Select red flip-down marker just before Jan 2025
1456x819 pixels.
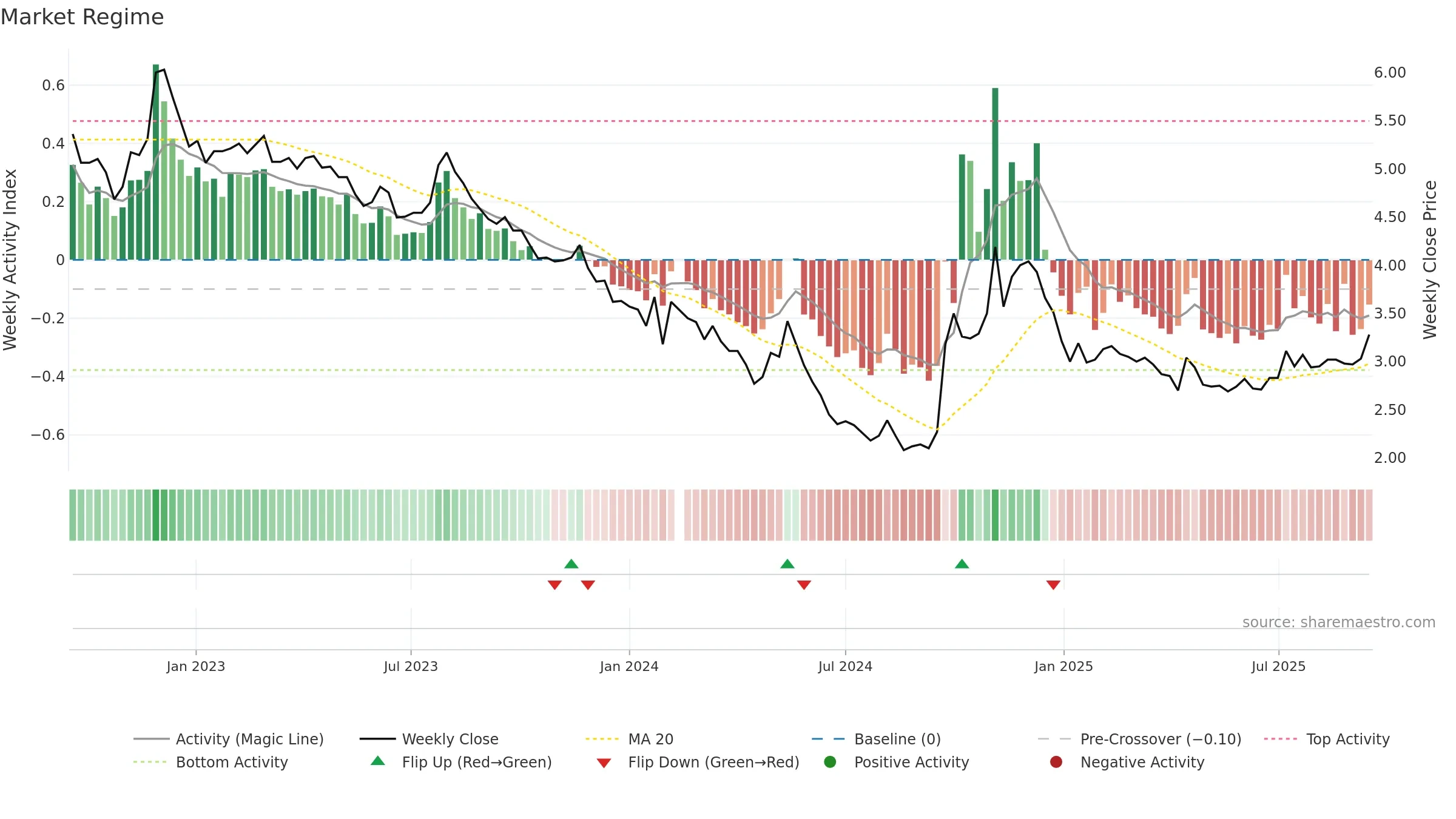(1053, 585)
